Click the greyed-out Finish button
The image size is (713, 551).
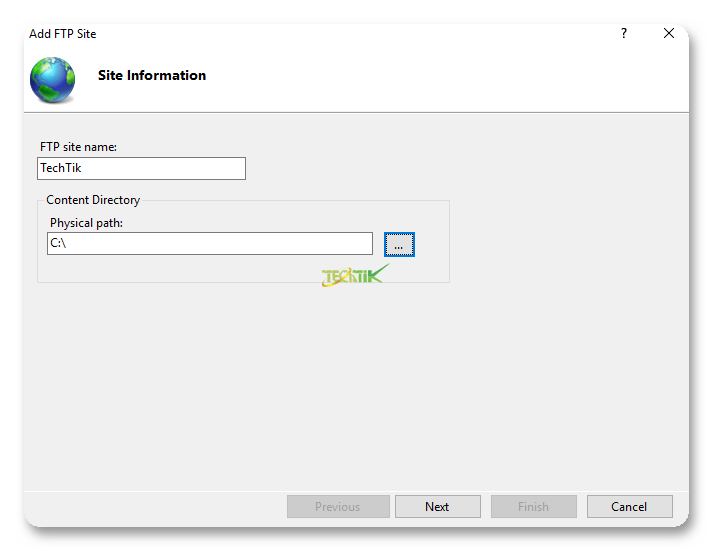click(x=533, y=506)
